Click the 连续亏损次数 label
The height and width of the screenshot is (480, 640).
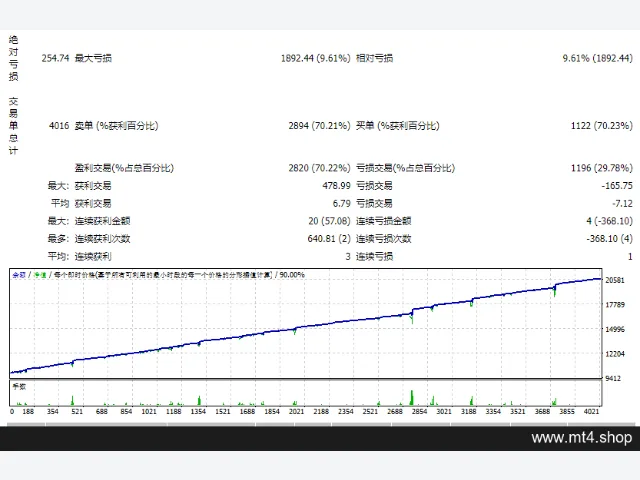(384, 239)
